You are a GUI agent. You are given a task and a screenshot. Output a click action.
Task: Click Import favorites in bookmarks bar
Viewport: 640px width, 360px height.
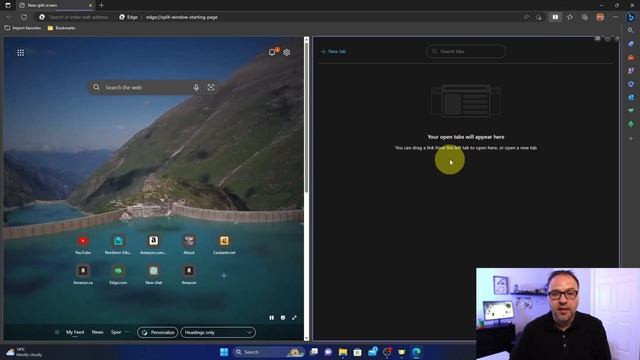pos(23,28)
